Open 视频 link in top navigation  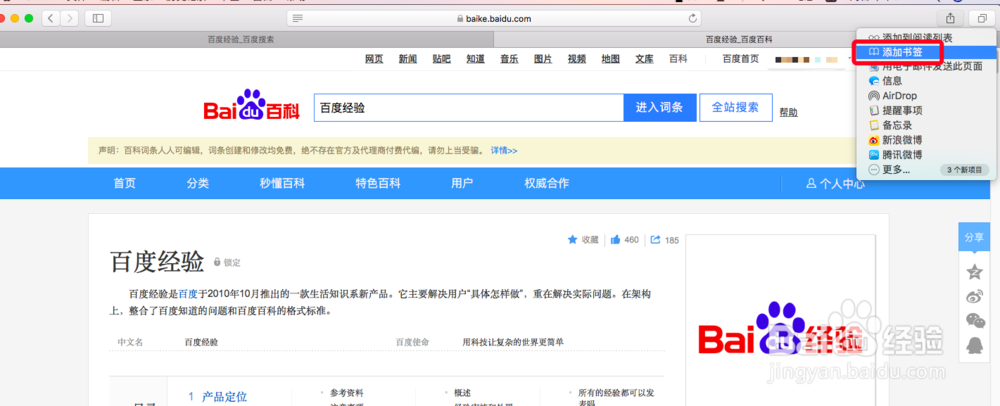pos(577,59)
